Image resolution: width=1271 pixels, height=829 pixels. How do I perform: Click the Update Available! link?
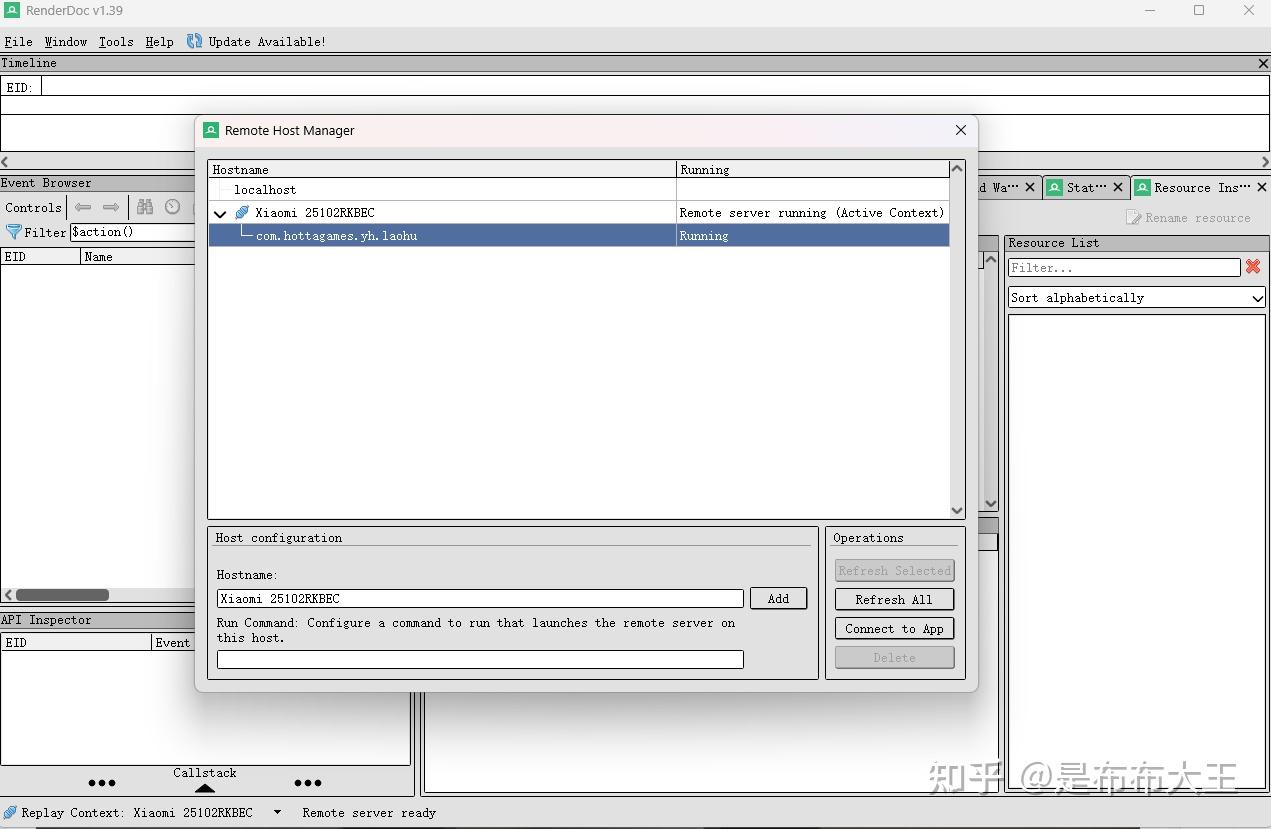click(x=267, y=41)
